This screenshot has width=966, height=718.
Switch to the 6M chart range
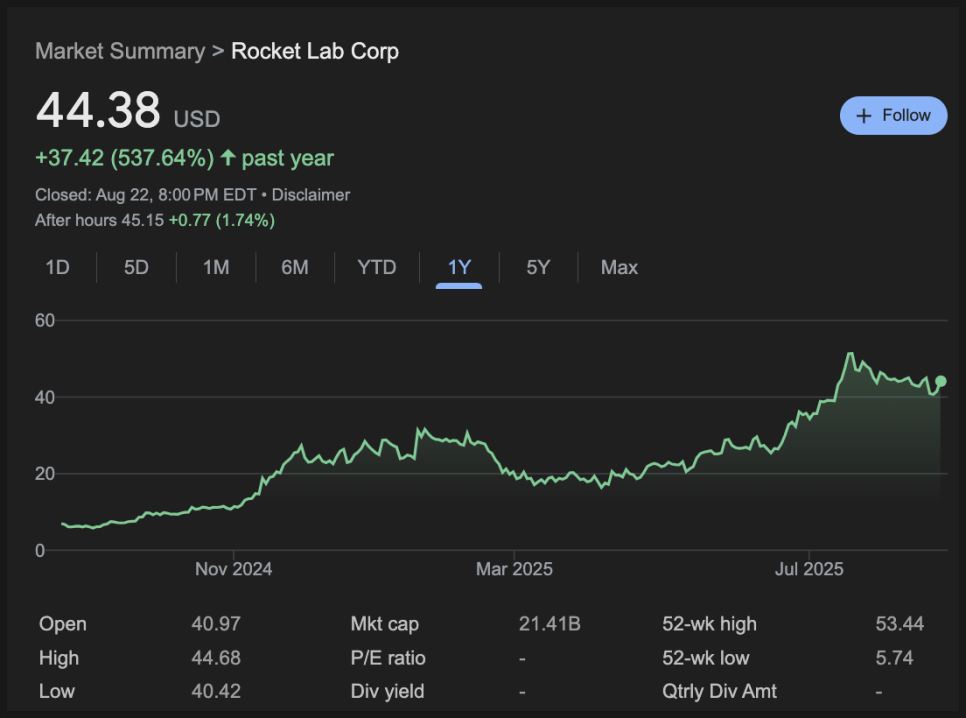click(x=294, y=267)
